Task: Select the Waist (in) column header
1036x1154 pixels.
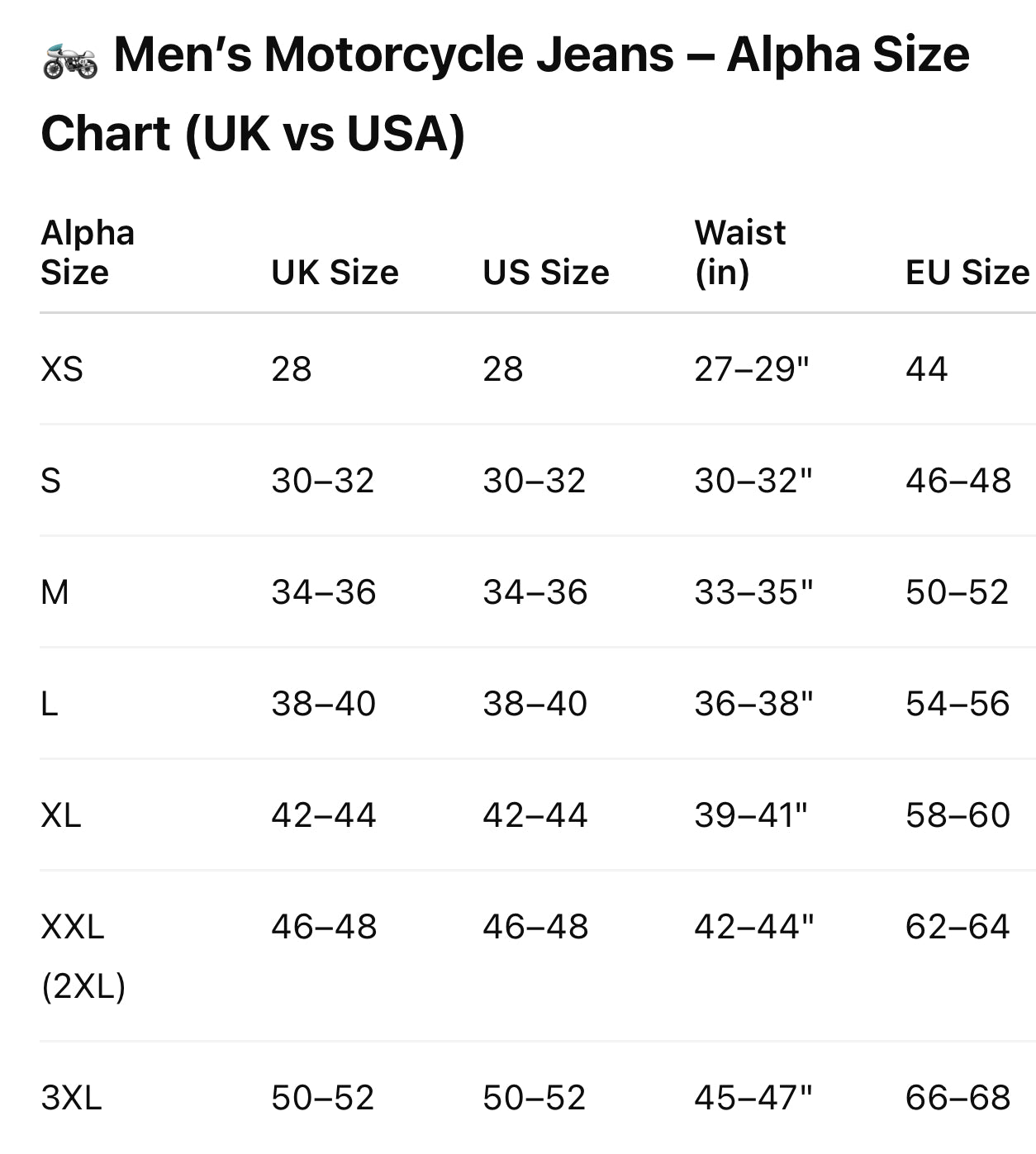Action: pyautogui.click(x=740, y=253)
